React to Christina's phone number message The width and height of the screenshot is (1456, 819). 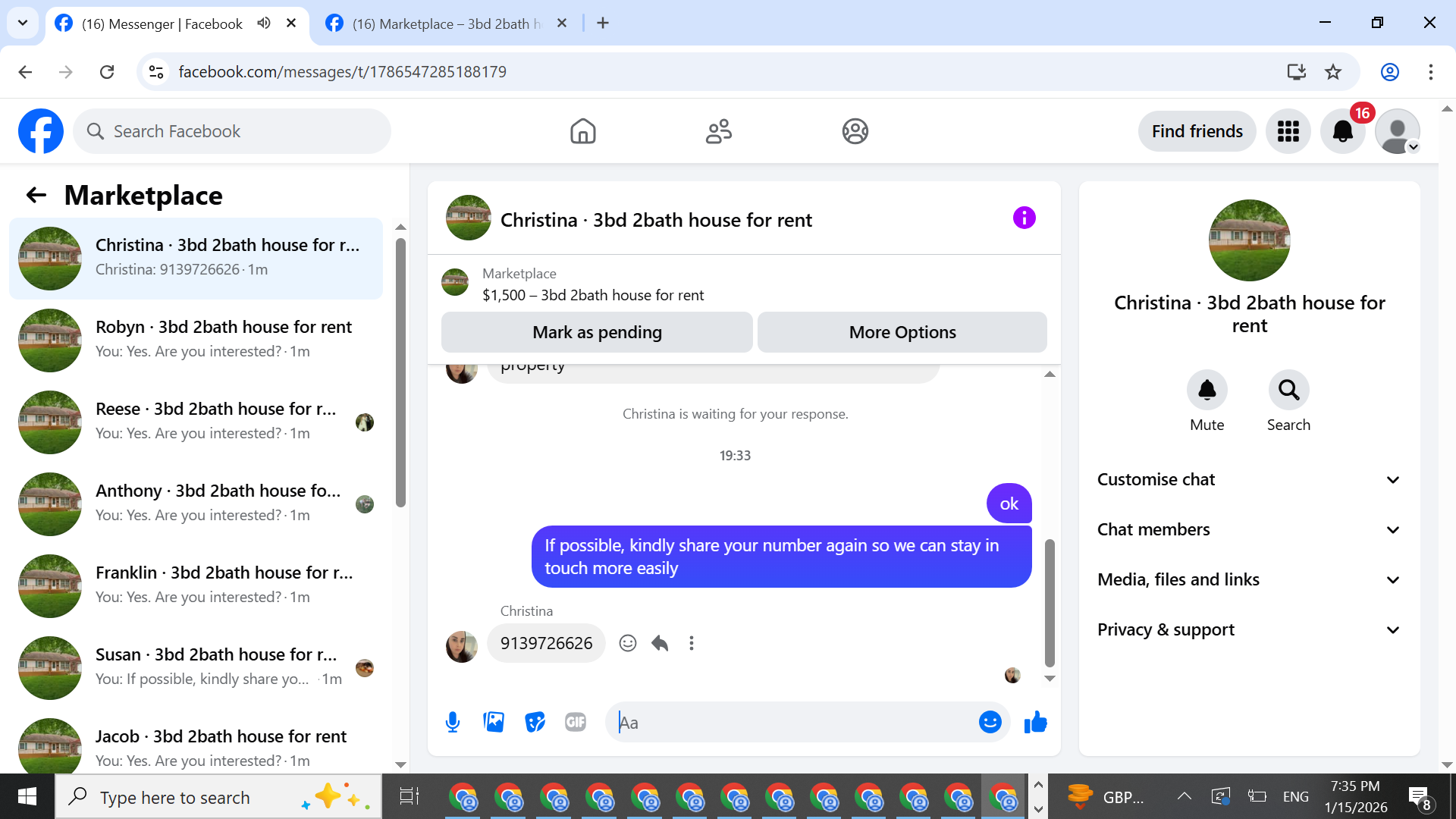click(627, 643)
